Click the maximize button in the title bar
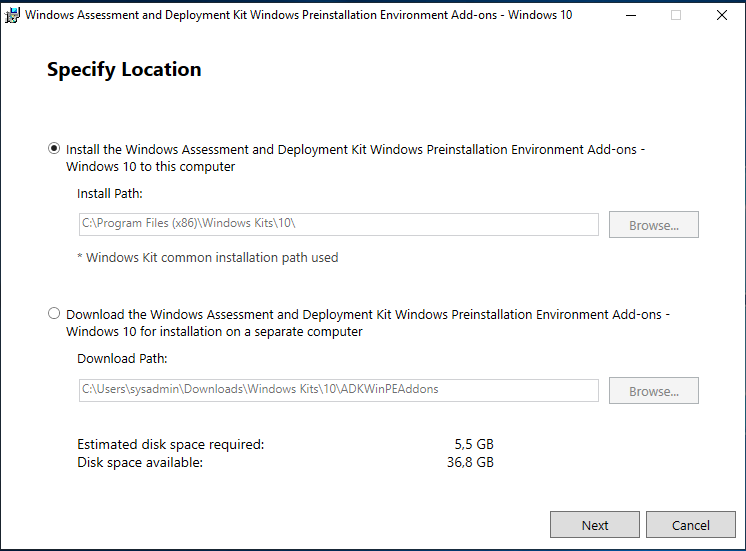Screen dimensions: 746x551 tap(676, 15)
